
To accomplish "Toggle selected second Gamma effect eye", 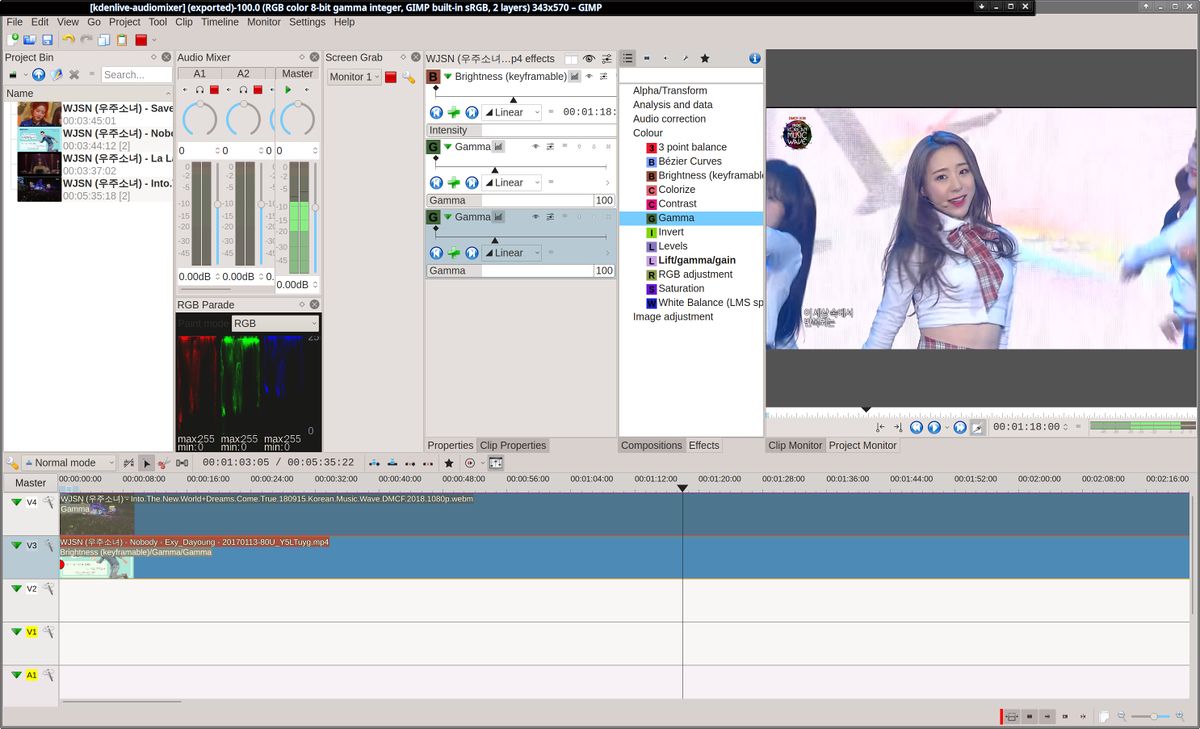I will (x=535, y=216).
